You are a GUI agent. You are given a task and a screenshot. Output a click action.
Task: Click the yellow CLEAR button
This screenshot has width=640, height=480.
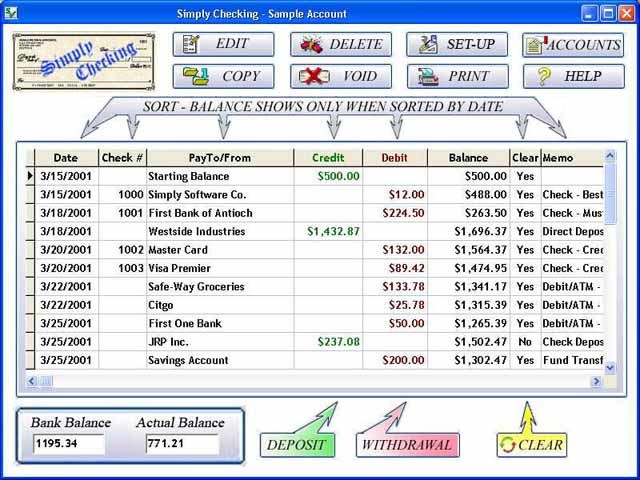click(532, 444)
